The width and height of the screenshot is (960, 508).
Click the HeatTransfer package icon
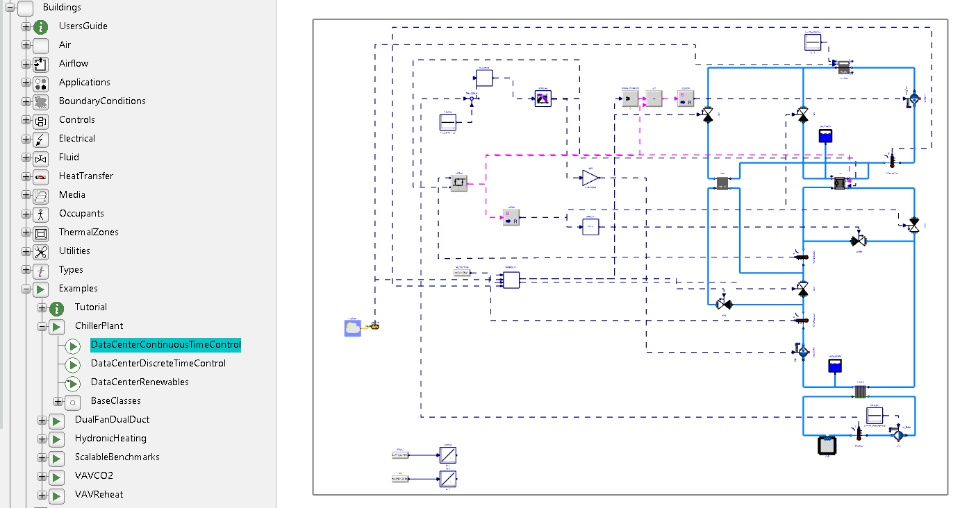(40, 177)
